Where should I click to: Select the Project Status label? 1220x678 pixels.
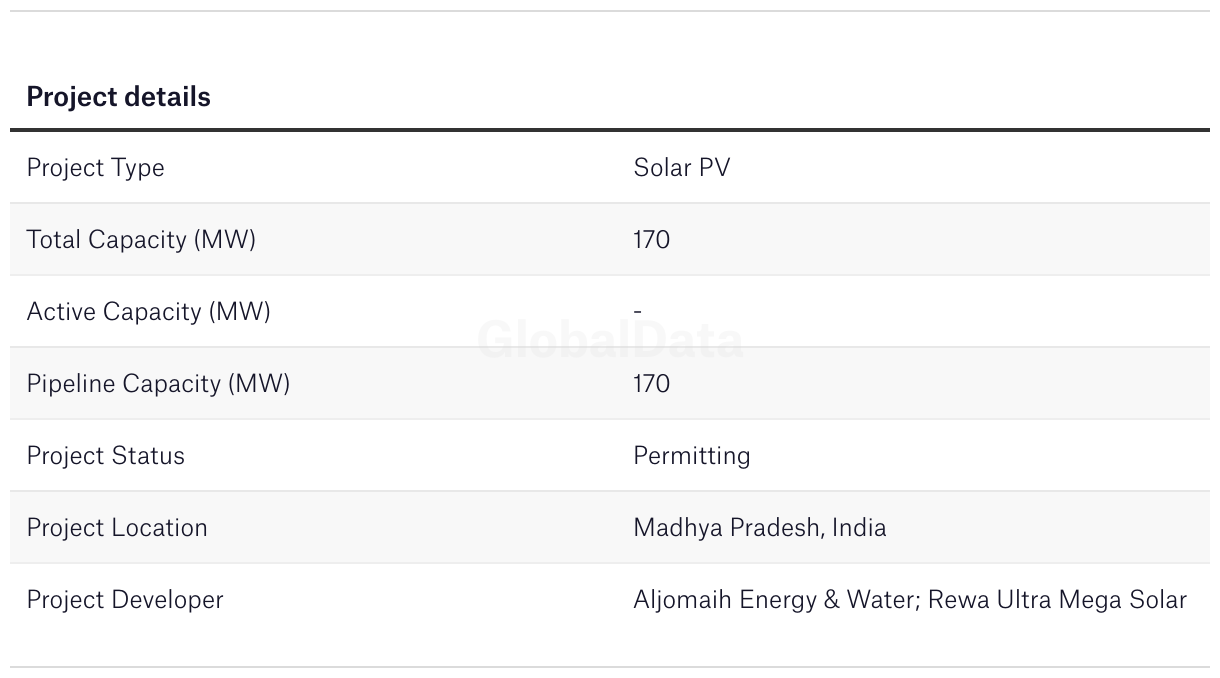tap(105, 456)
